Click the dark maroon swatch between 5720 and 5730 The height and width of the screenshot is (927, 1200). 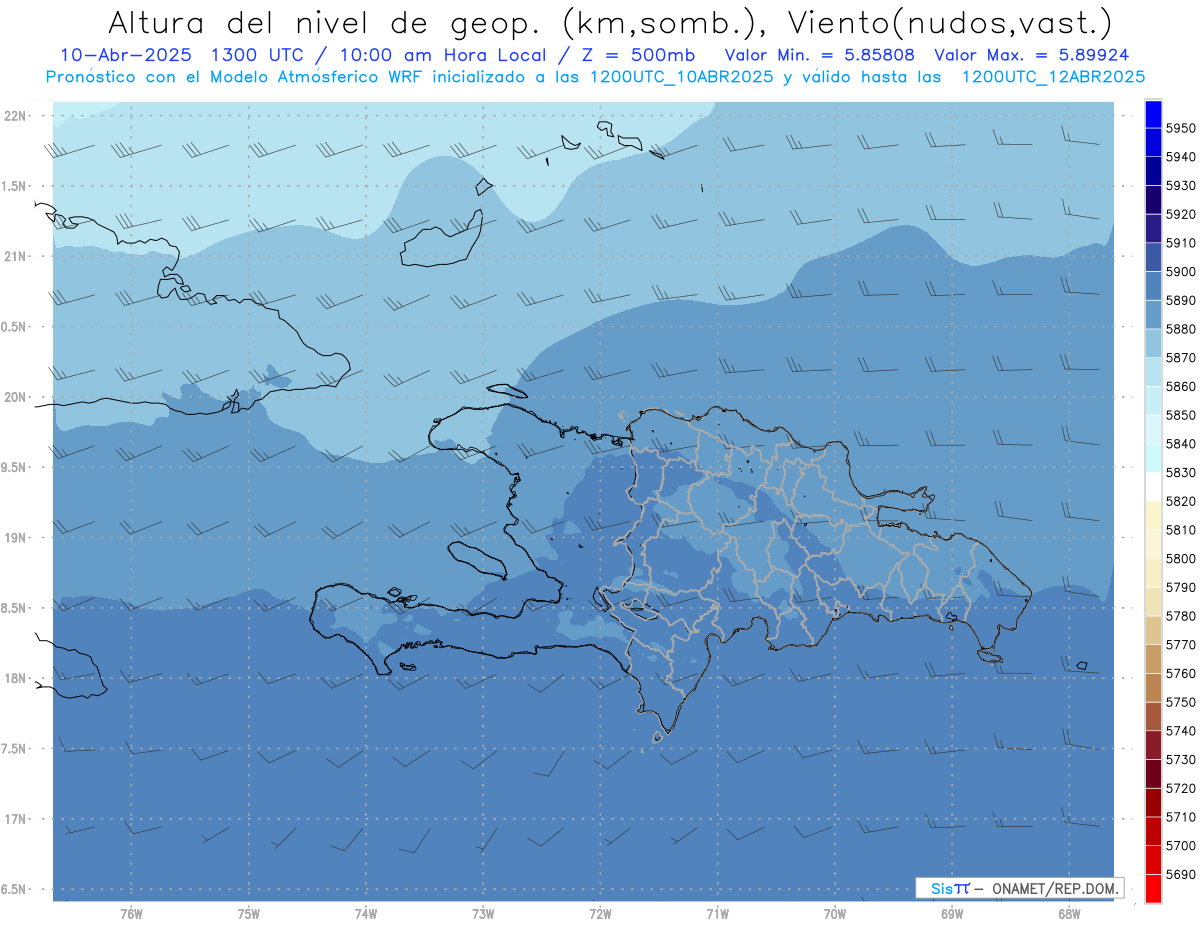click(1153, 774)
